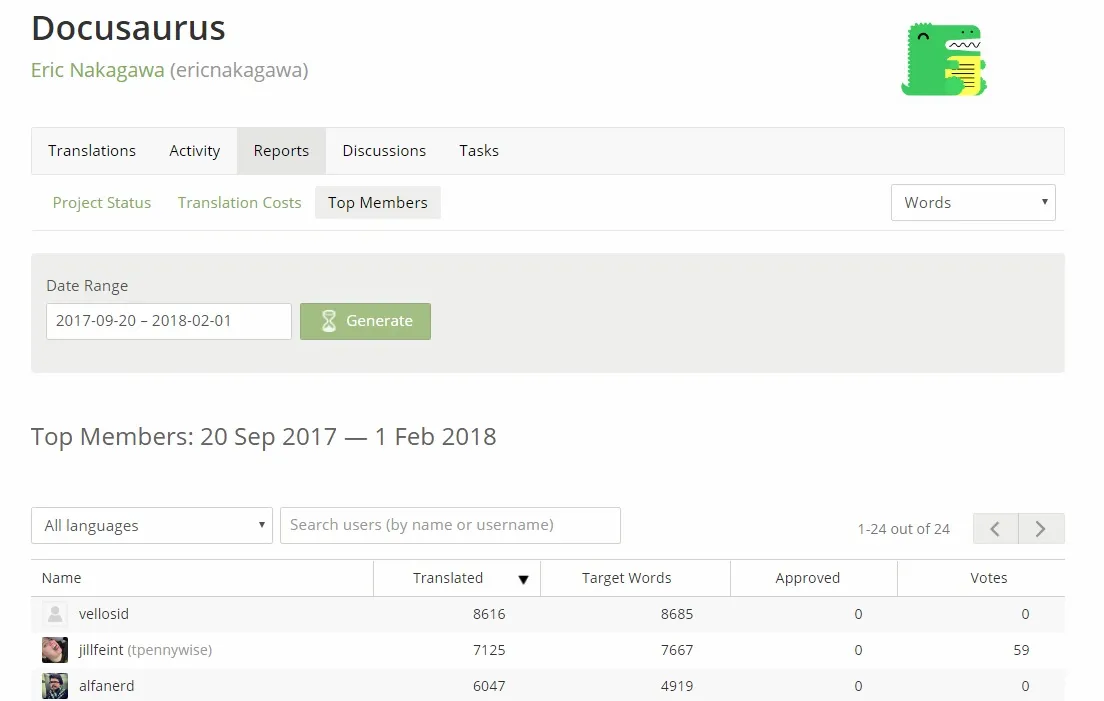Viewport: 1104px width, 701px height.
Task: Open the Project Status report
Action: [x=101, y=203]
